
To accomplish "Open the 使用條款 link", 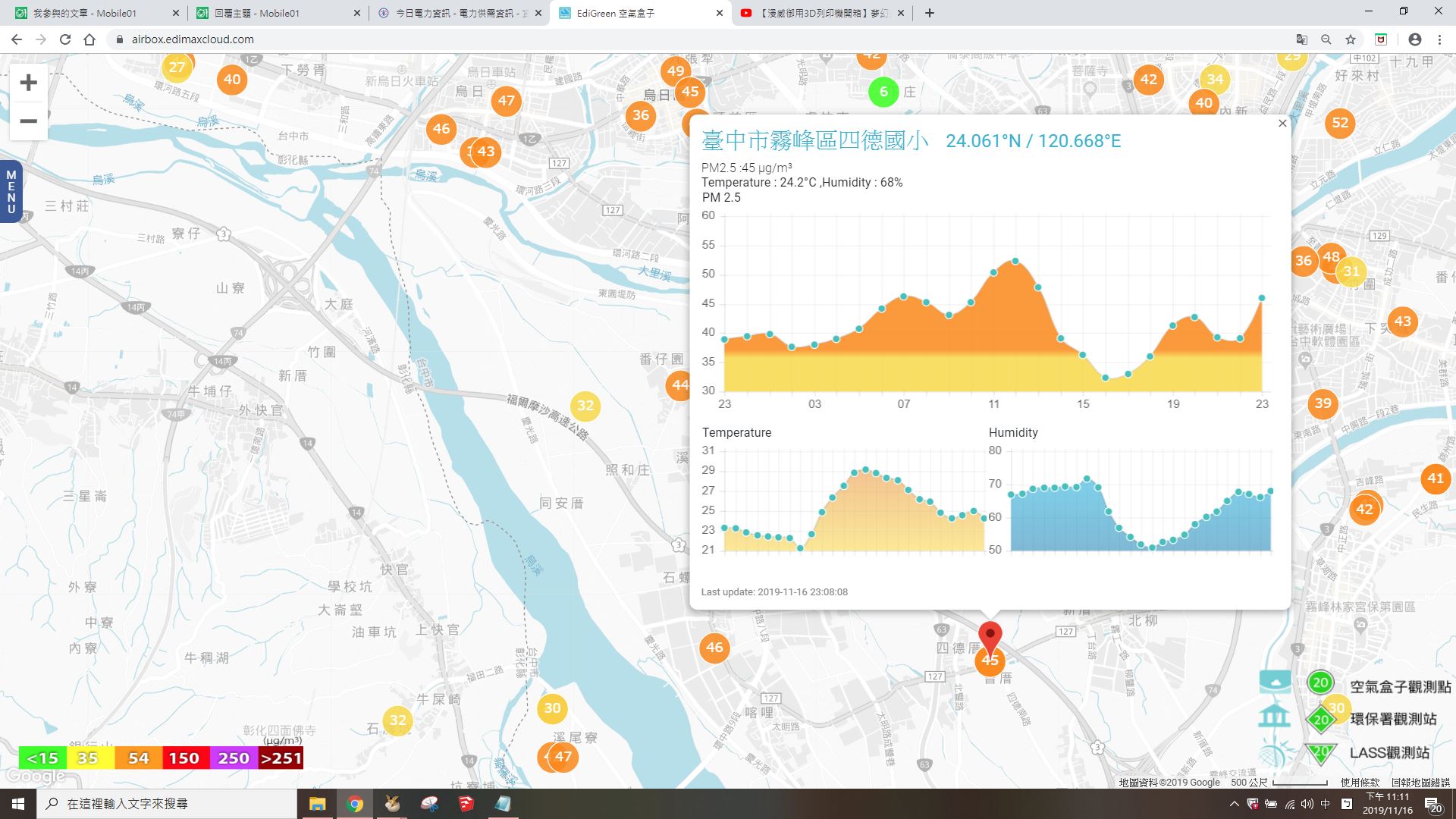I will pyautogui.click(x=1360, y=782).
